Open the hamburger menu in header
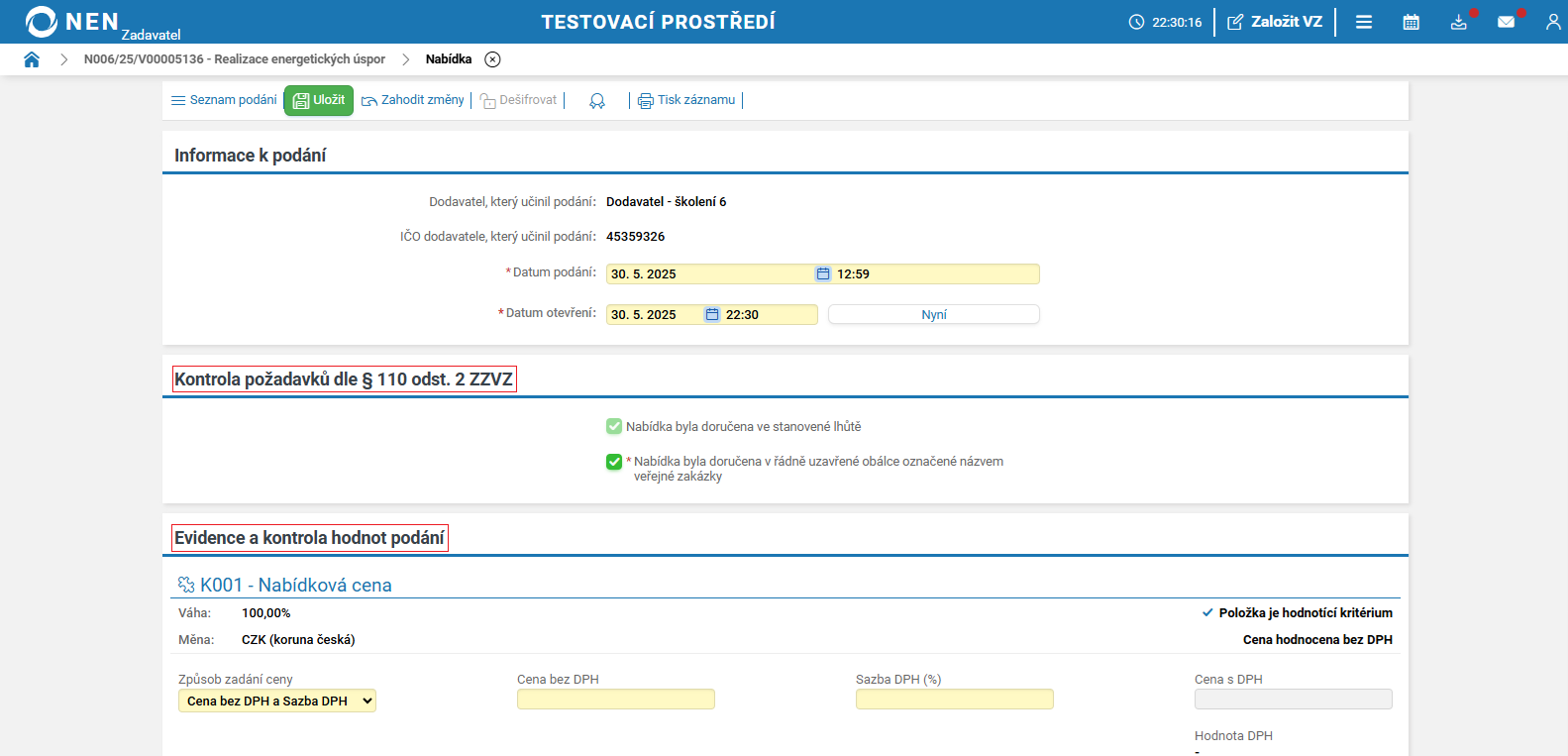Screen dimensions: 1568x756 1364,22
